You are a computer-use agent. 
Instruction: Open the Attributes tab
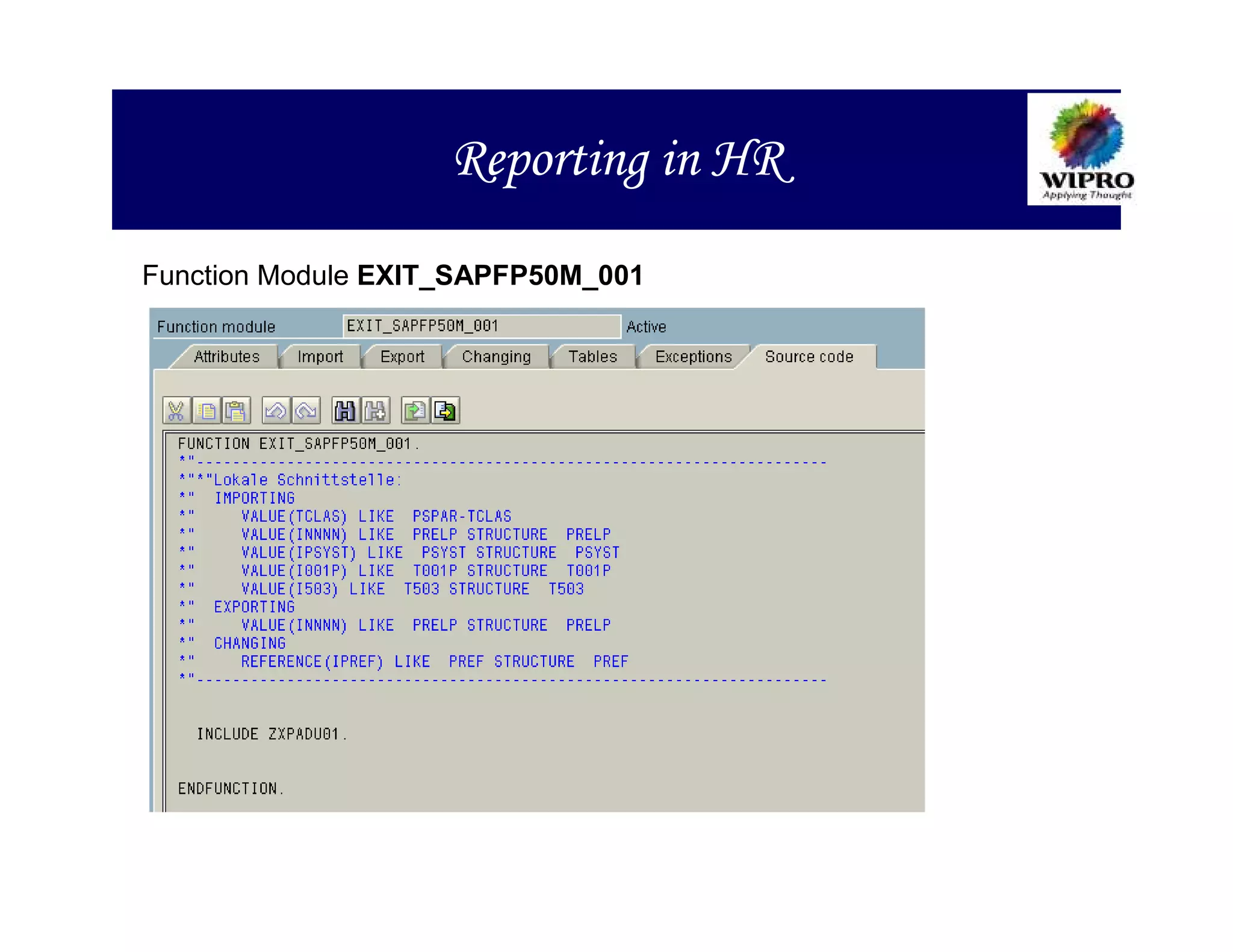226,357
